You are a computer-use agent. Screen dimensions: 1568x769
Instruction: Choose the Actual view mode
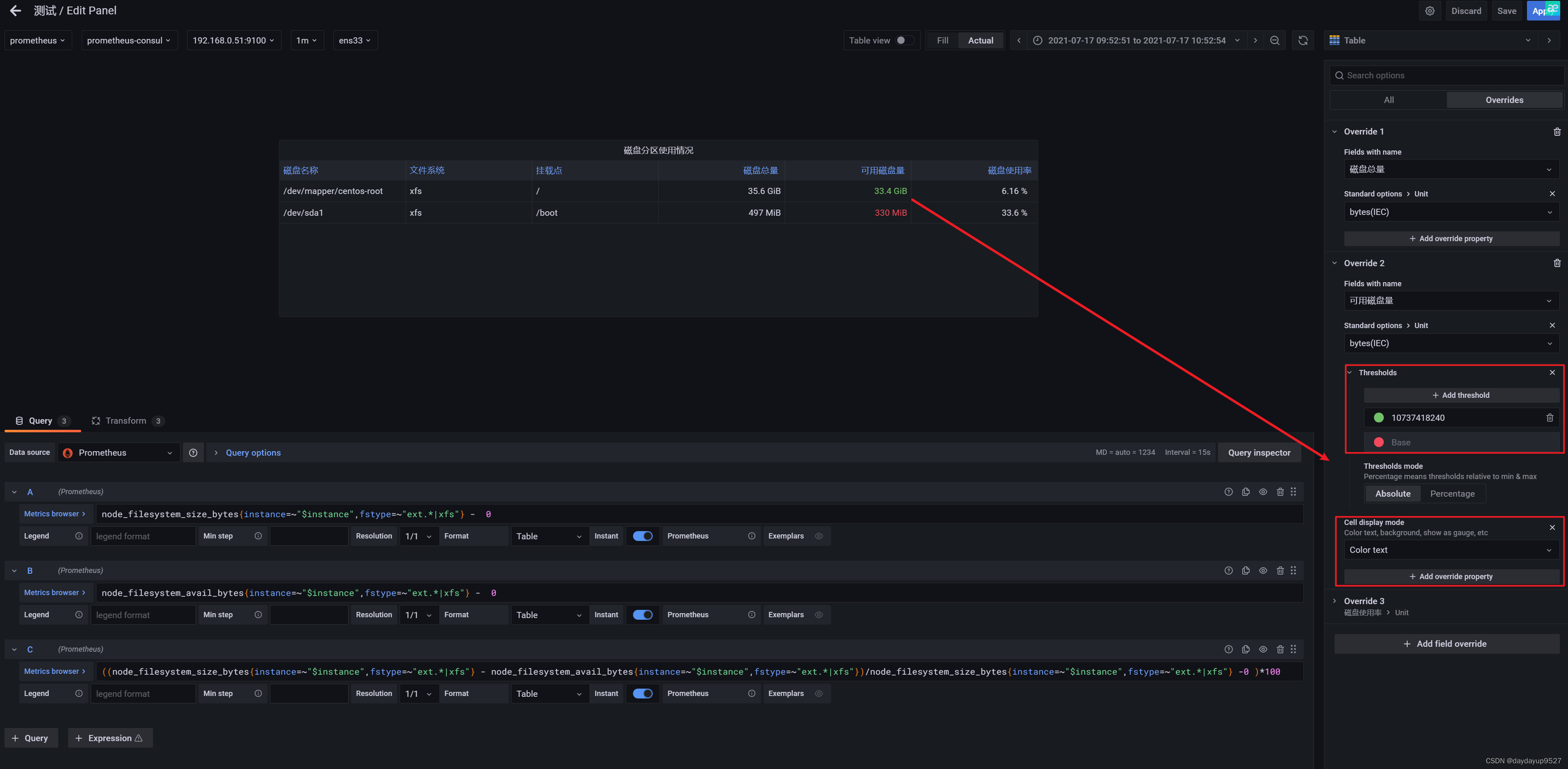tap(981, 40)
